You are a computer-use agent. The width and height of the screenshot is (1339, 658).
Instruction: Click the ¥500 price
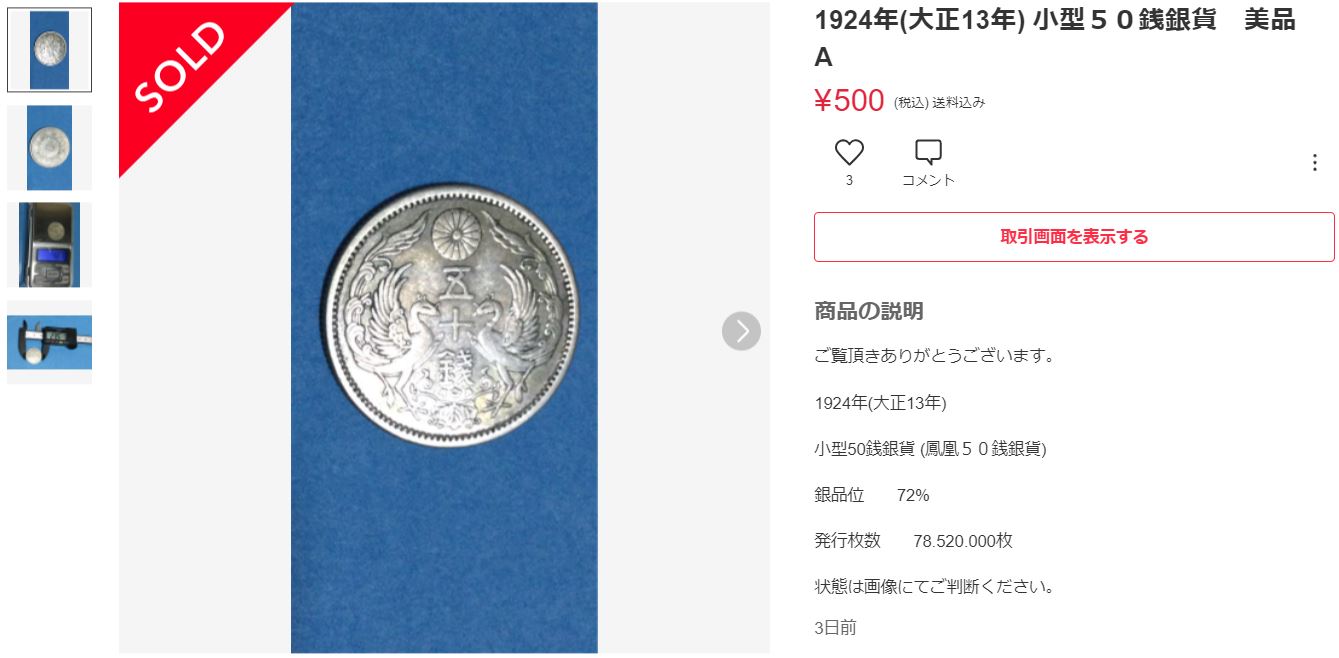click(x=849, y=101)
